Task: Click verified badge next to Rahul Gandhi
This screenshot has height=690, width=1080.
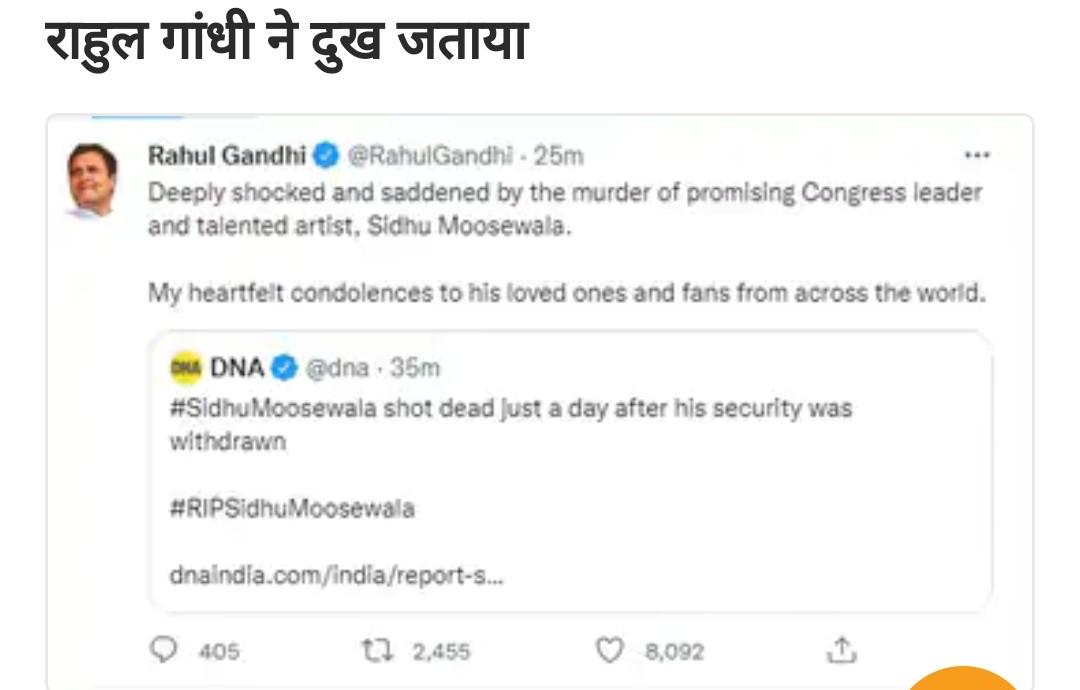Action: click(x=325, y=155)
